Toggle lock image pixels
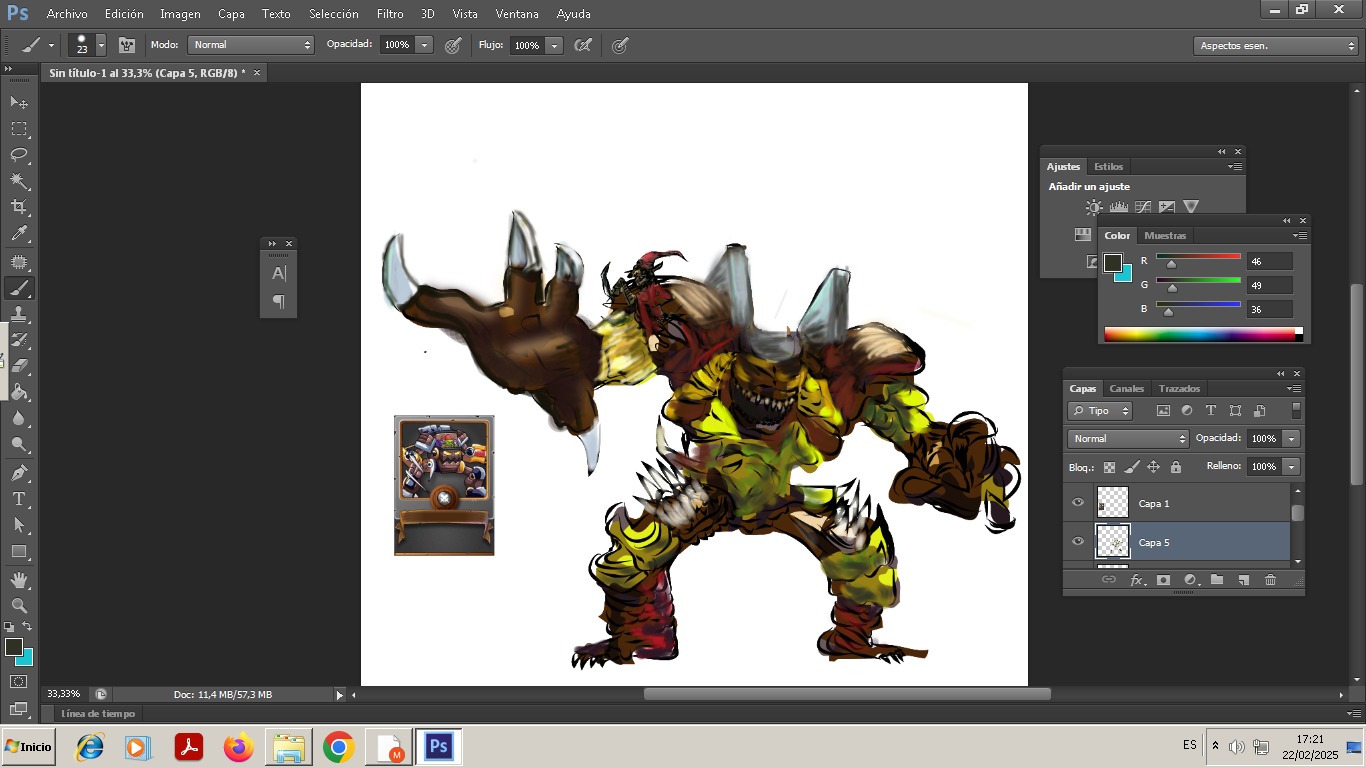Image resolution: width=1366 pixels, height=768 pixels. (x=1132, y=467)
